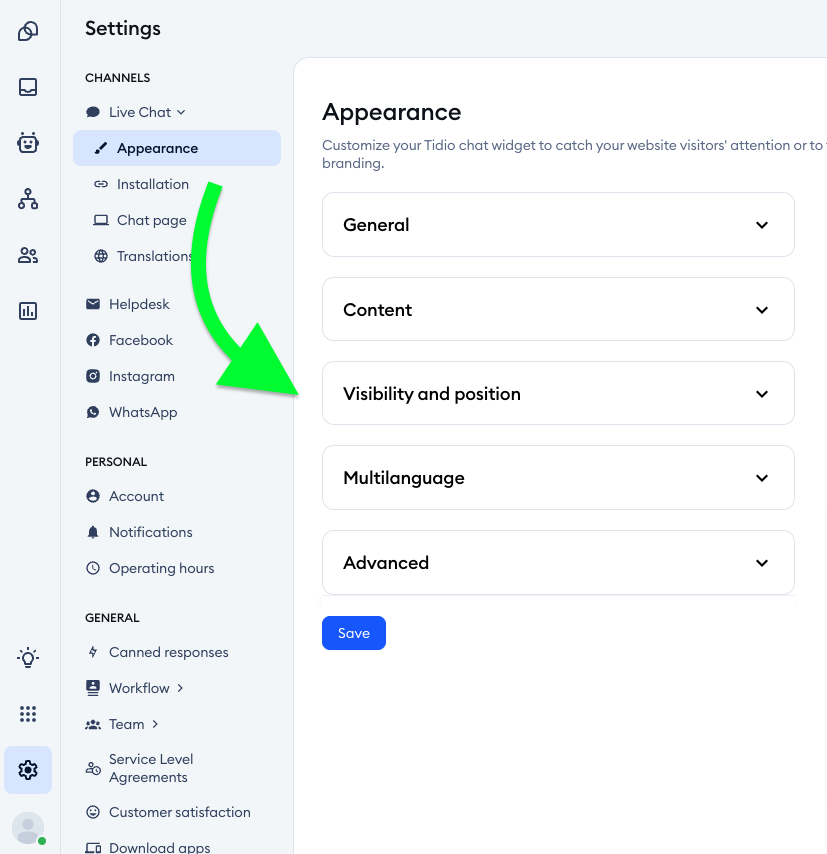Open the Advanced settings accordion
This screenshot has width=827, height=854.
[558, 562]
